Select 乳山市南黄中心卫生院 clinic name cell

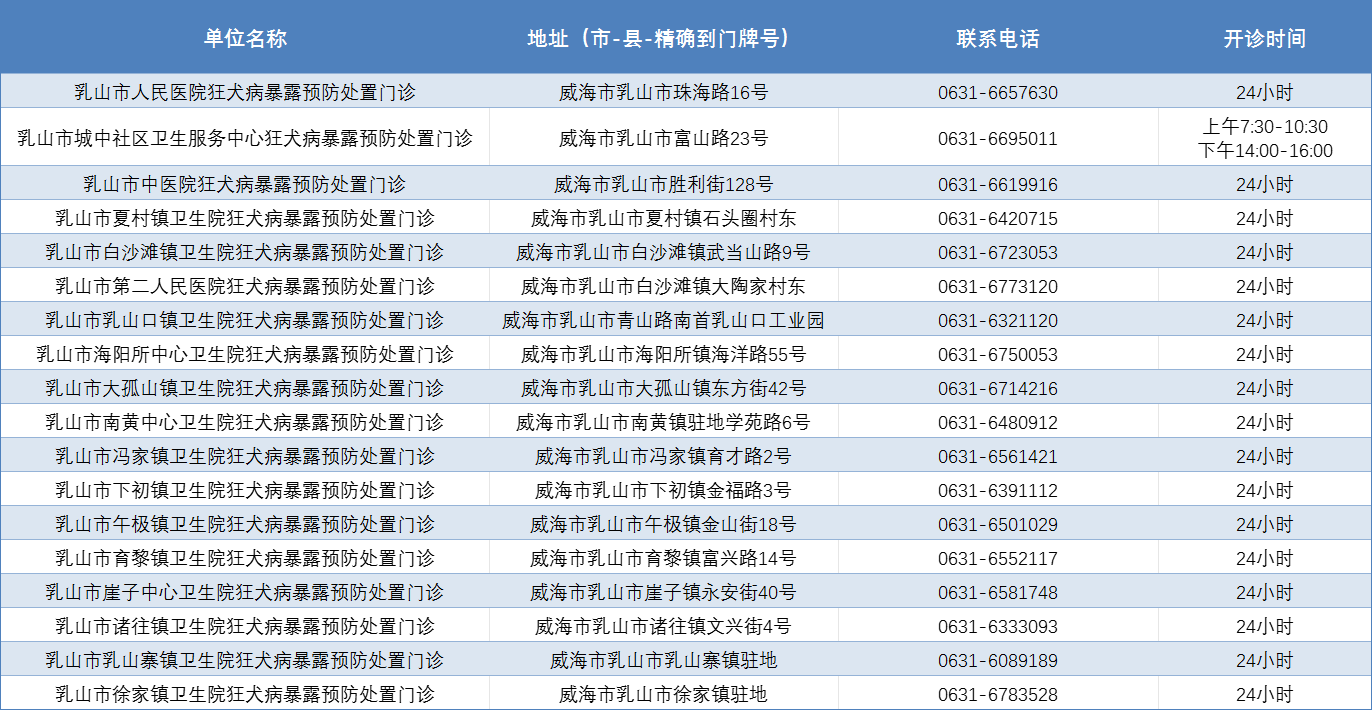point(245,422)
